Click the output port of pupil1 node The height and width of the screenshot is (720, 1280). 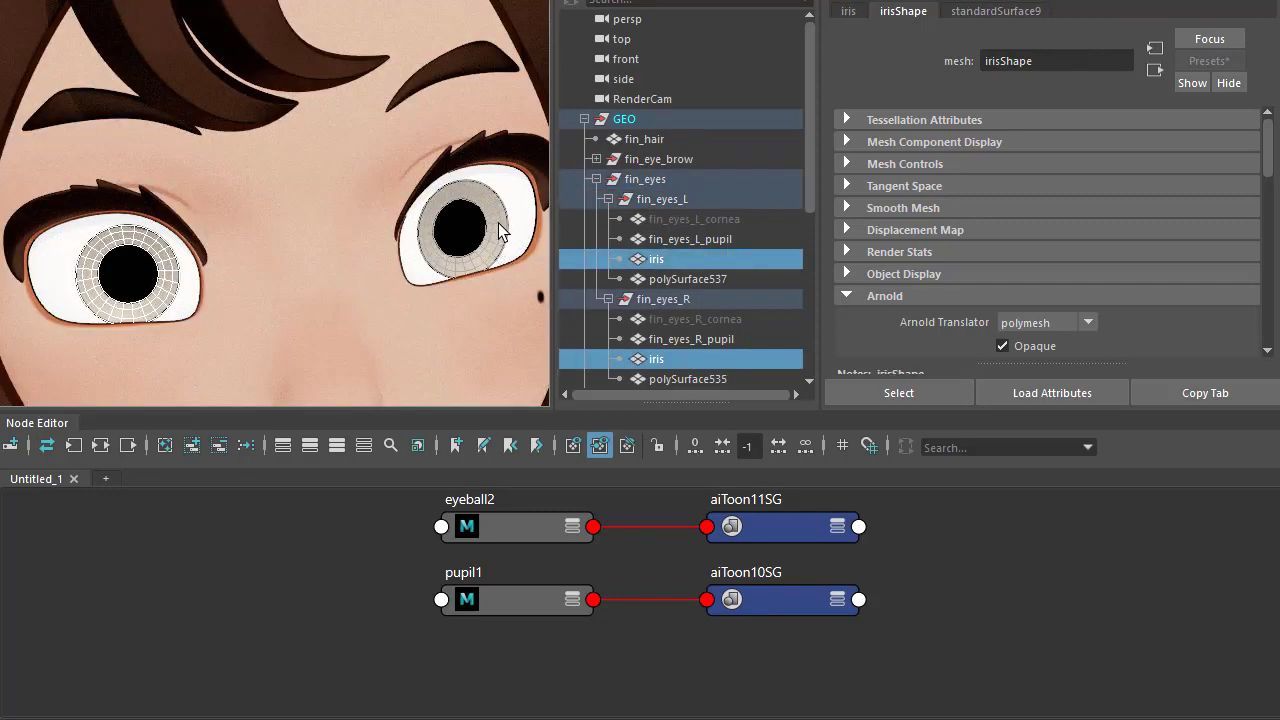593,600
